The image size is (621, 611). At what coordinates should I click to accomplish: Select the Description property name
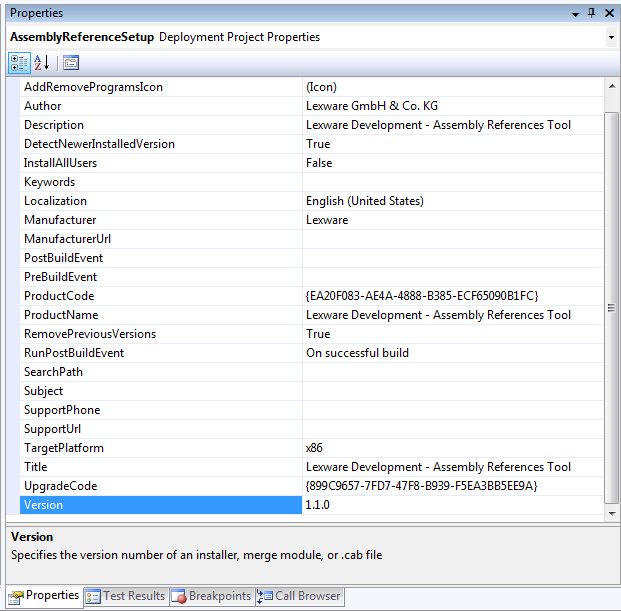(x=161, y=125)
